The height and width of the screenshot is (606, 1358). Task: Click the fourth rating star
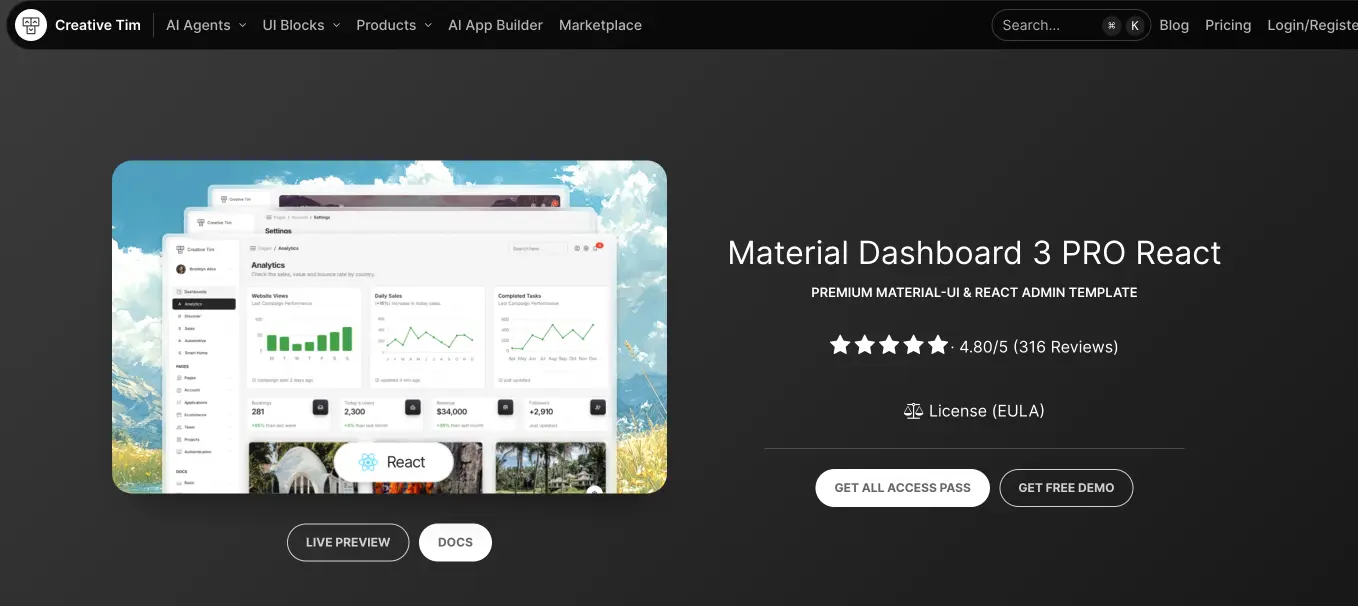(x=913, y=345)
